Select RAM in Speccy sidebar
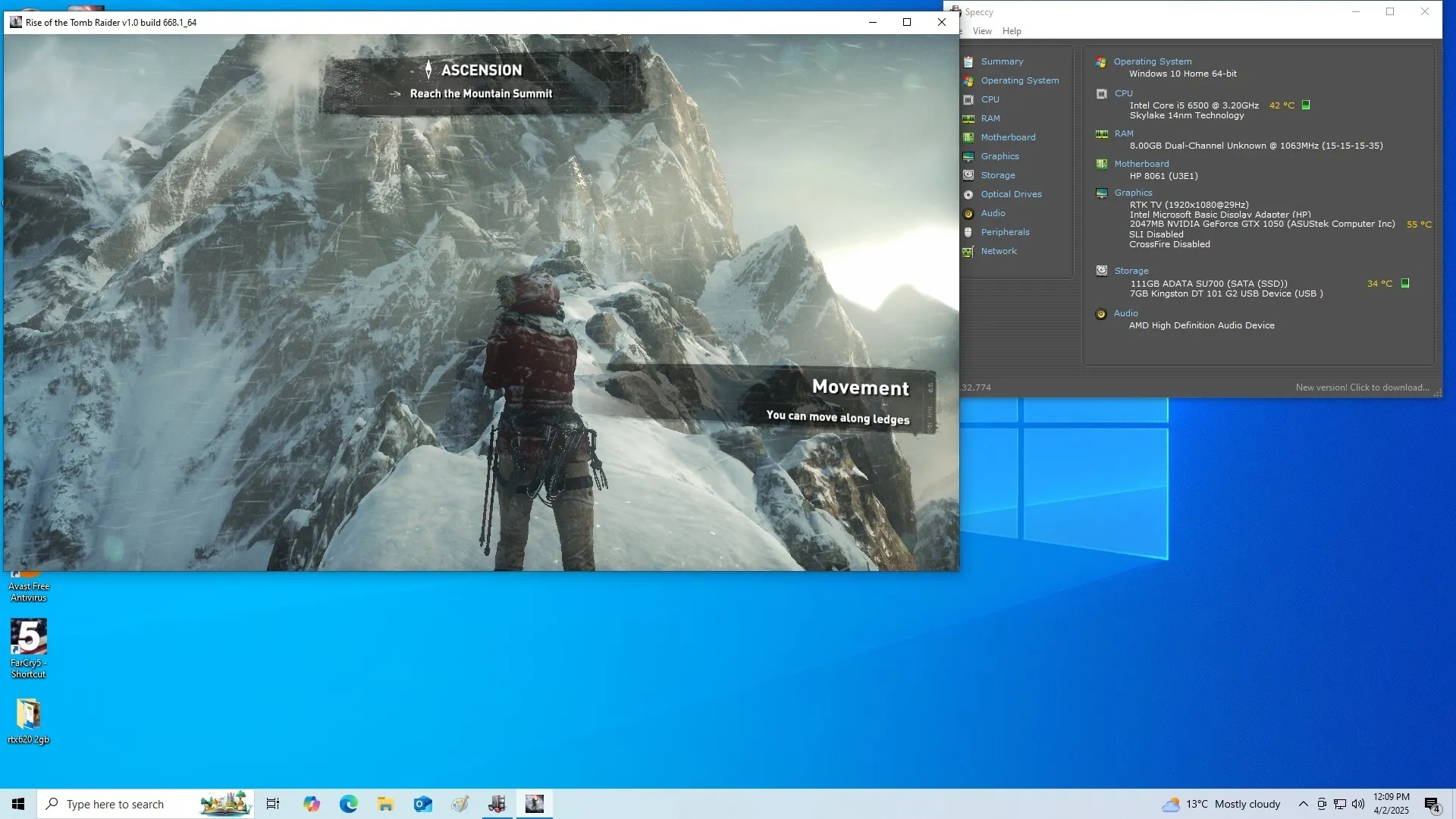Image resolution: width=1456 pixels, height=819 pixels. 990,118
